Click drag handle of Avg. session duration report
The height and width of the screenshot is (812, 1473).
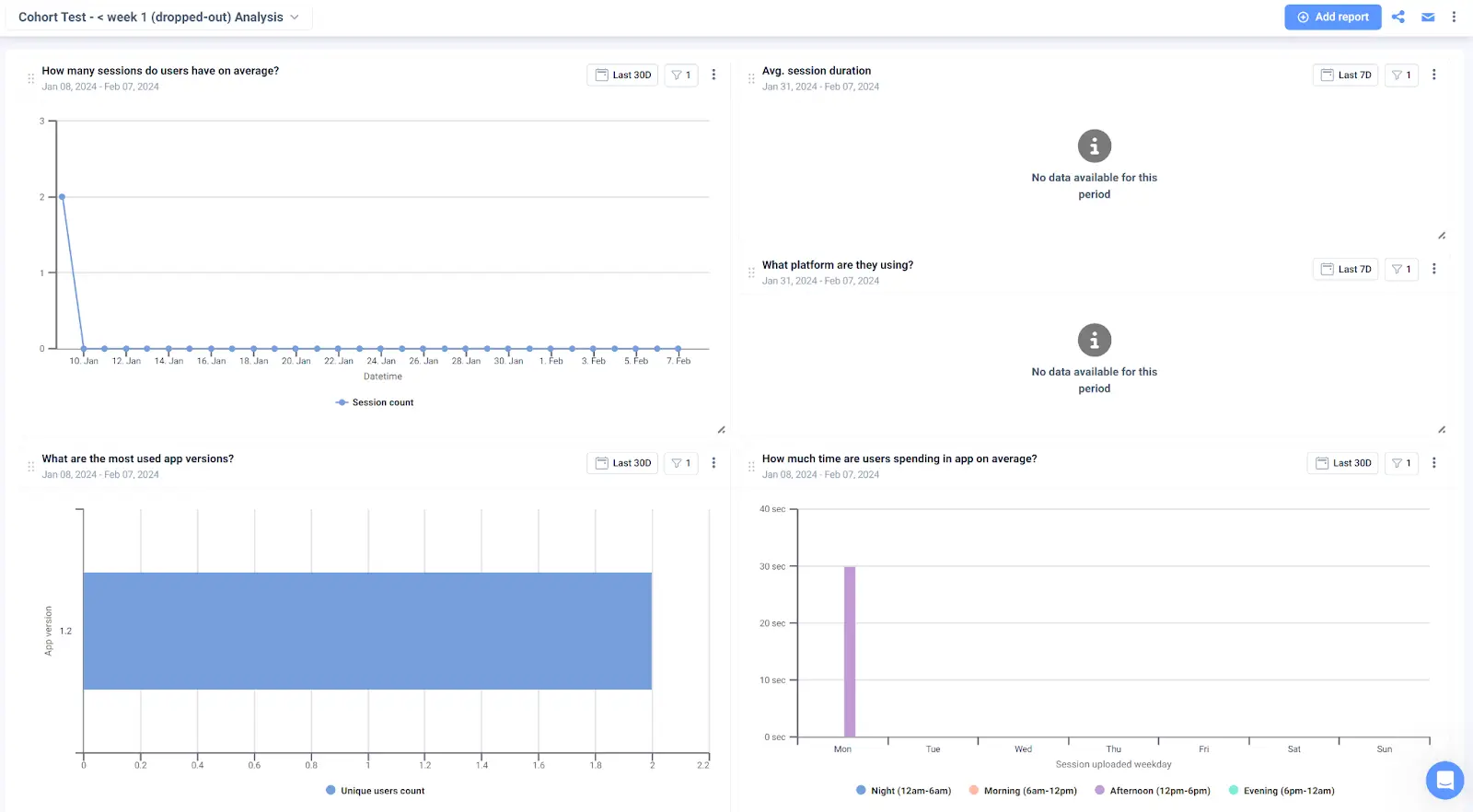751,79
